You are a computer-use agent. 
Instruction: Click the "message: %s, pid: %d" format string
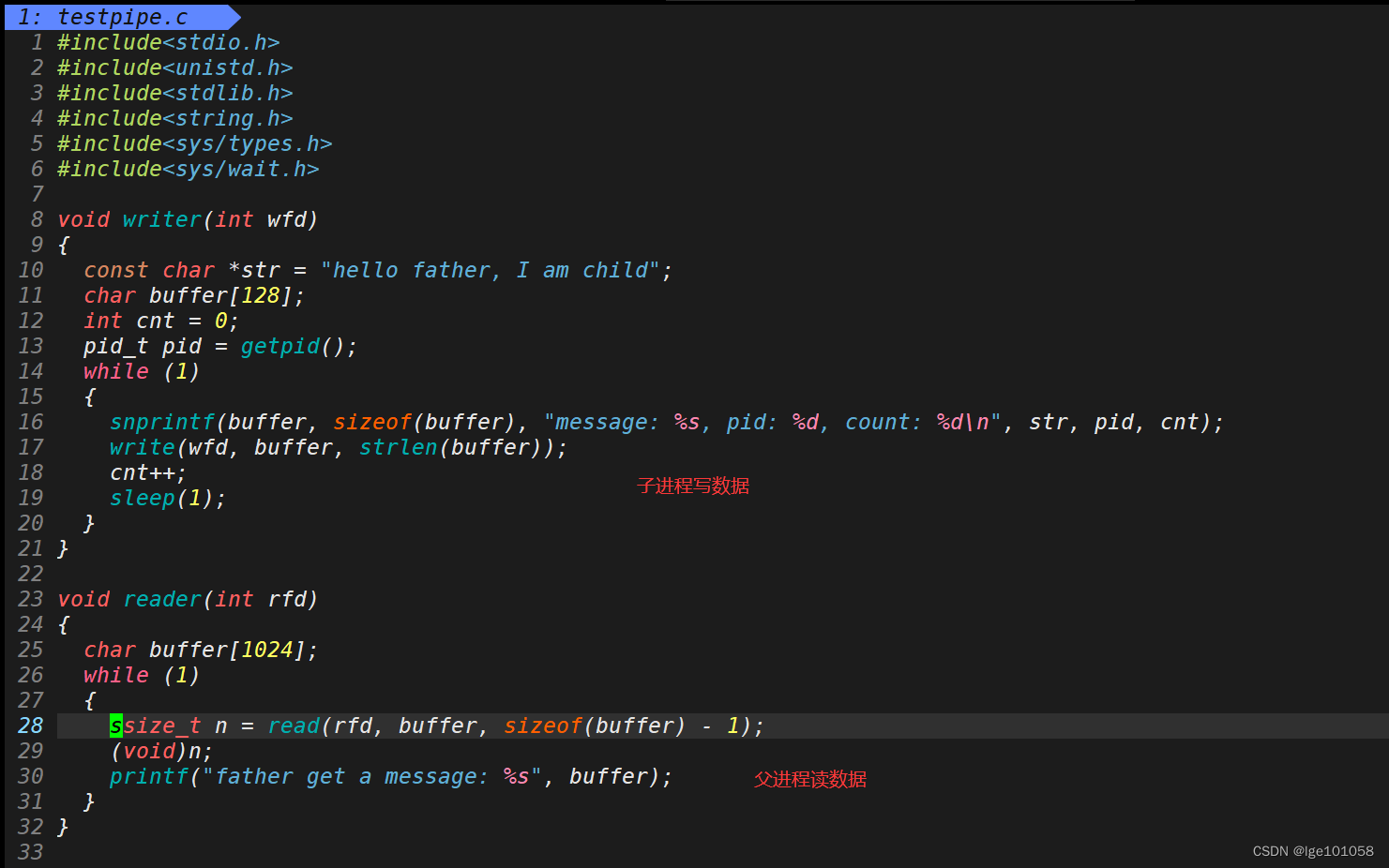click(772, 423)
